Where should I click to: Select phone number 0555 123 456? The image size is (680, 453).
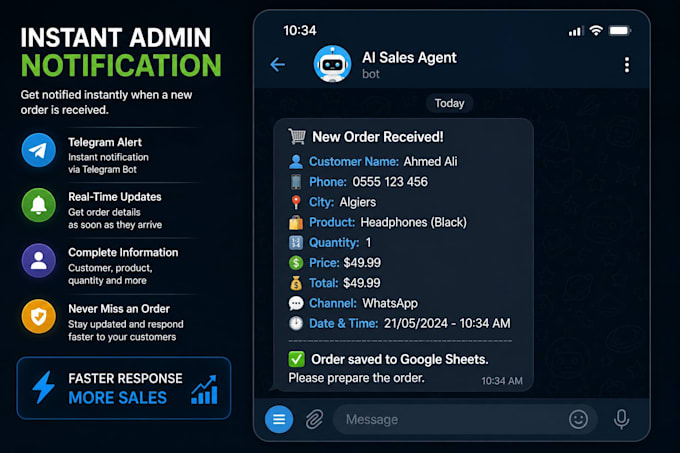(390, 182)
